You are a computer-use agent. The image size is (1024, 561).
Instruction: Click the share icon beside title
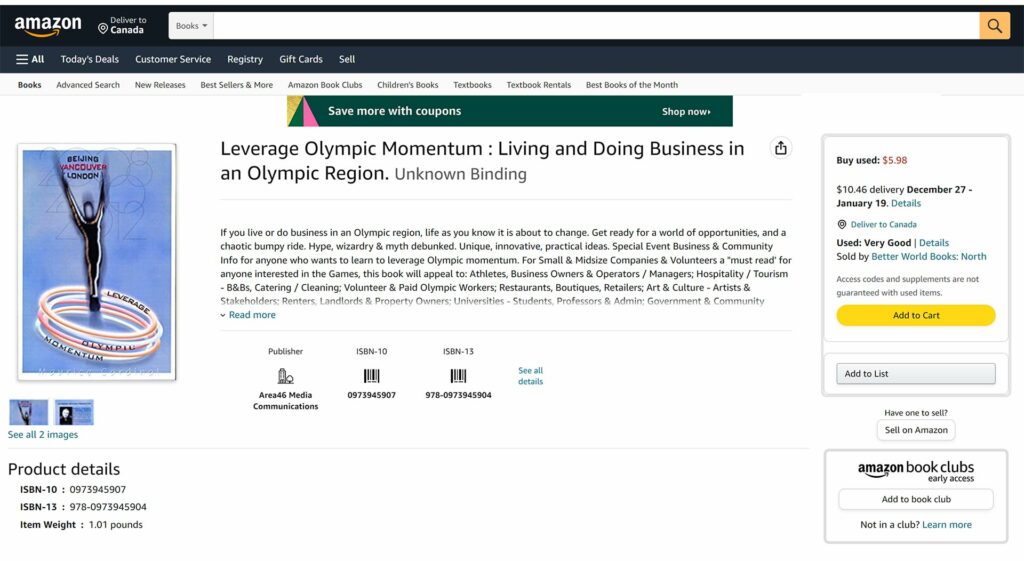(780, 148)
